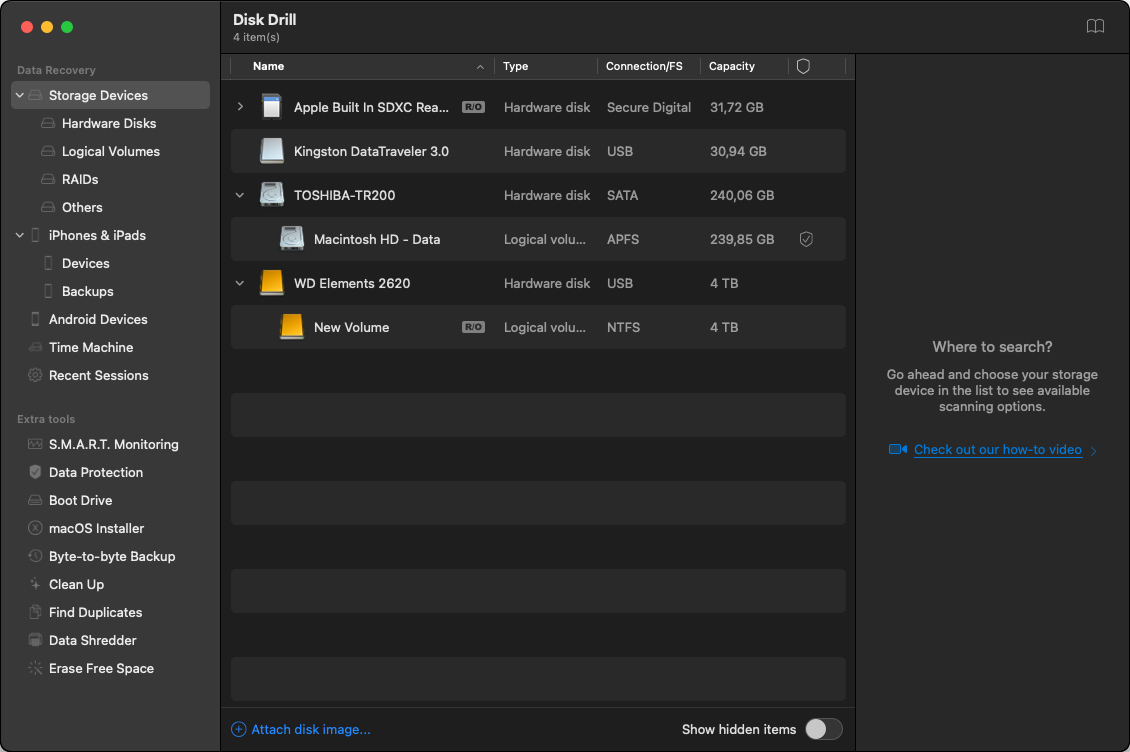Click the Clean Up sparkle icon

35,584
